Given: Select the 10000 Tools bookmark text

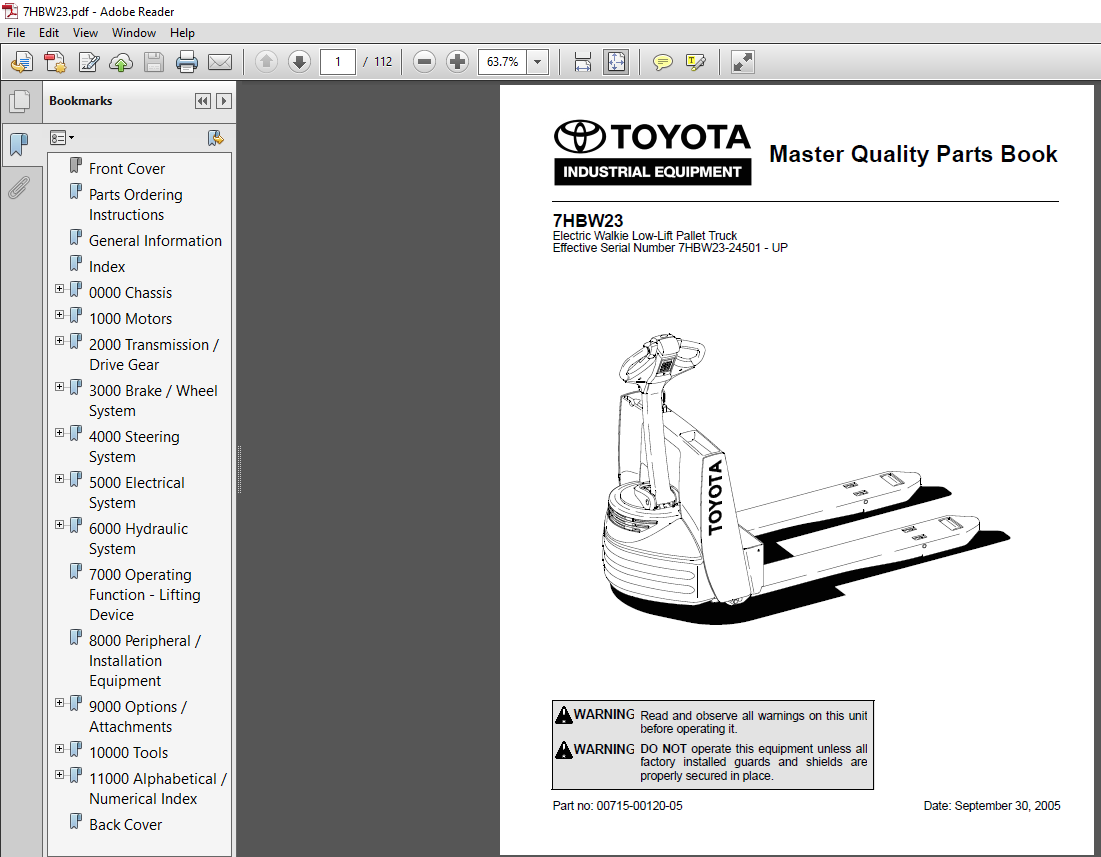Looking at the screenshot, I should coord(128,752).
